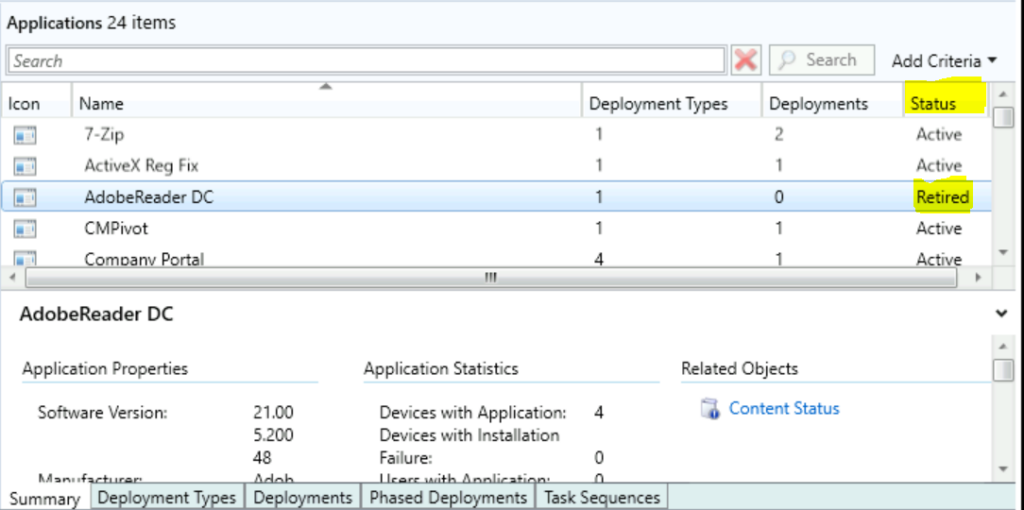Click the Deployments count for AdobeReader DC
This screenshot has height=510, width=1024.
(778, 197)
